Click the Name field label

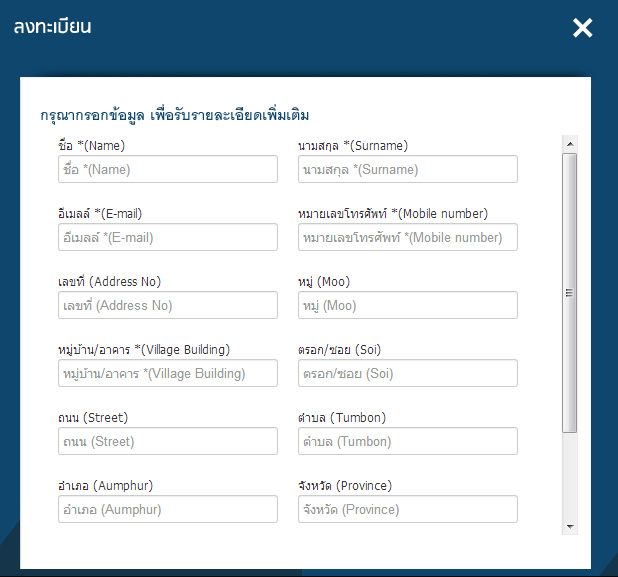[x=92, y=146]
